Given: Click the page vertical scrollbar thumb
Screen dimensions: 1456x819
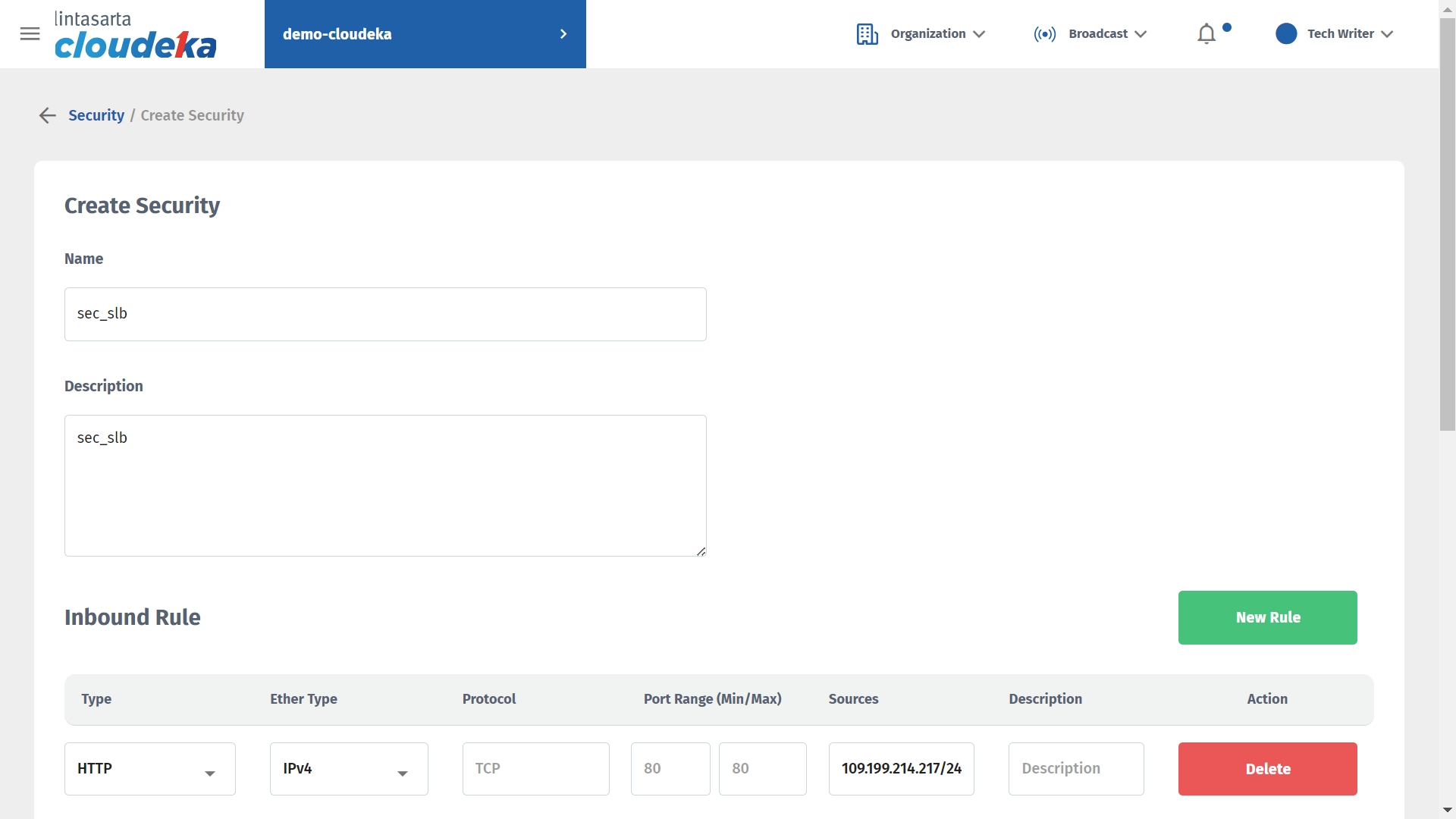Looking at the screenshot, I should click(x=1447, y=224).
